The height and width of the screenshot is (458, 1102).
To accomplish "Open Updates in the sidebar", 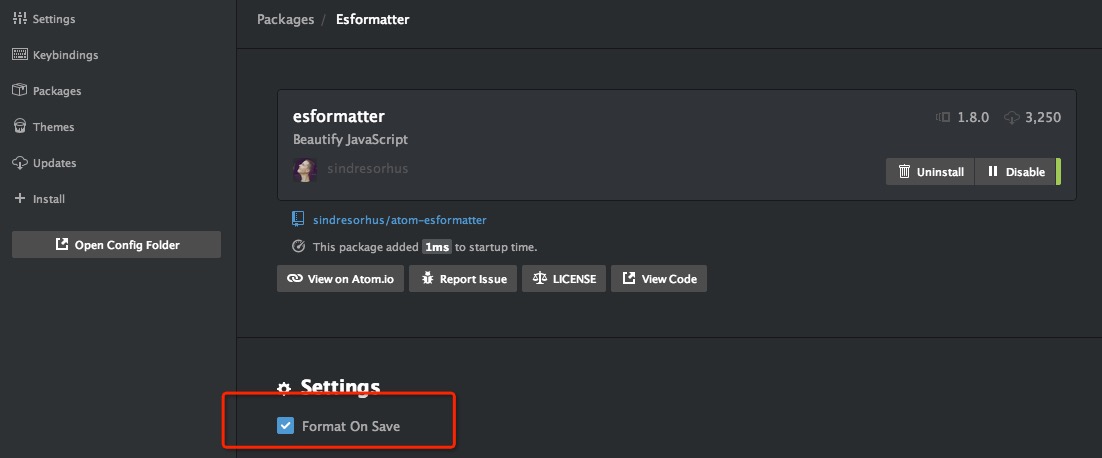I will [x=44, y=162].
